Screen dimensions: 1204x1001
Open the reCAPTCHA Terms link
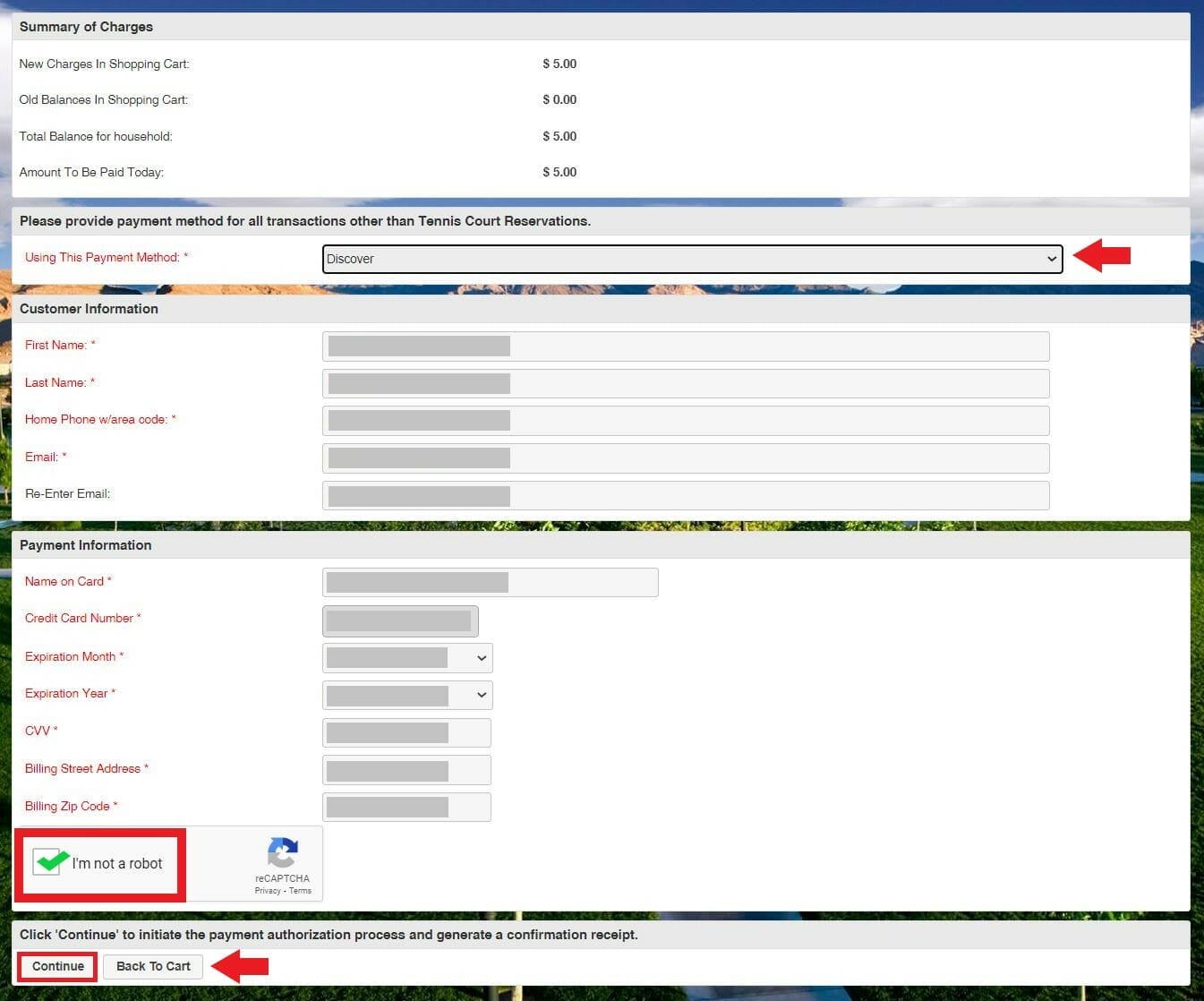[301, 891]
